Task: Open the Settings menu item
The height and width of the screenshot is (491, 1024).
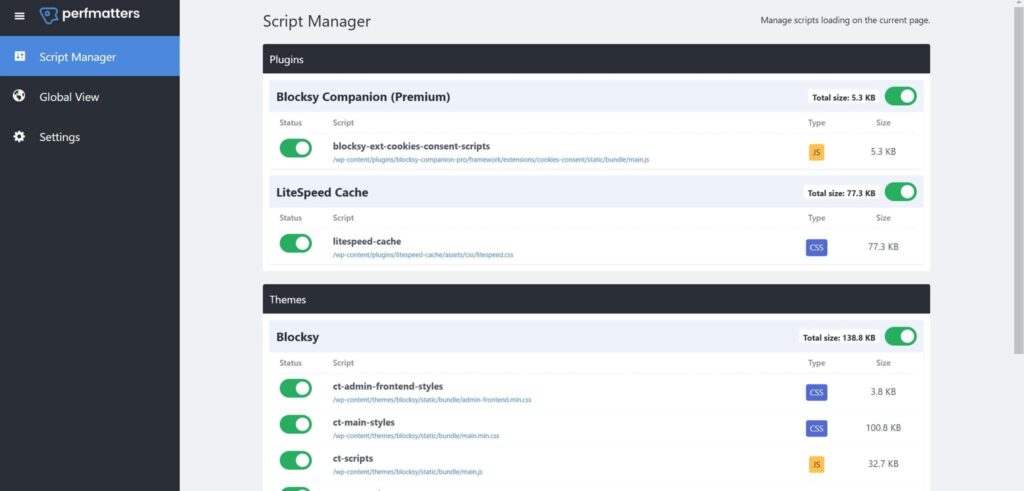Action: tap(59, 137)
